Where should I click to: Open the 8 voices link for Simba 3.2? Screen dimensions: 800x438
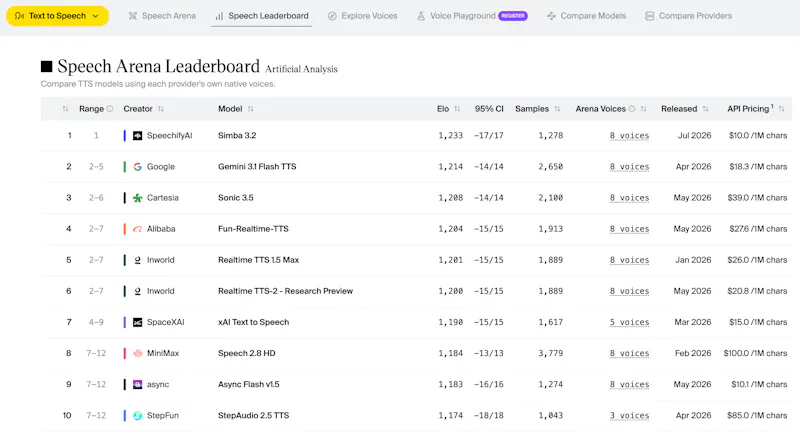(x=630, y=136)
